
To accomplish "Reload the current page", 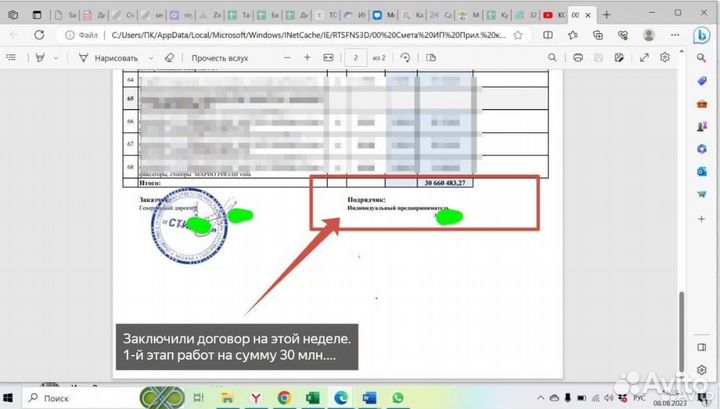I will point(39,35).
